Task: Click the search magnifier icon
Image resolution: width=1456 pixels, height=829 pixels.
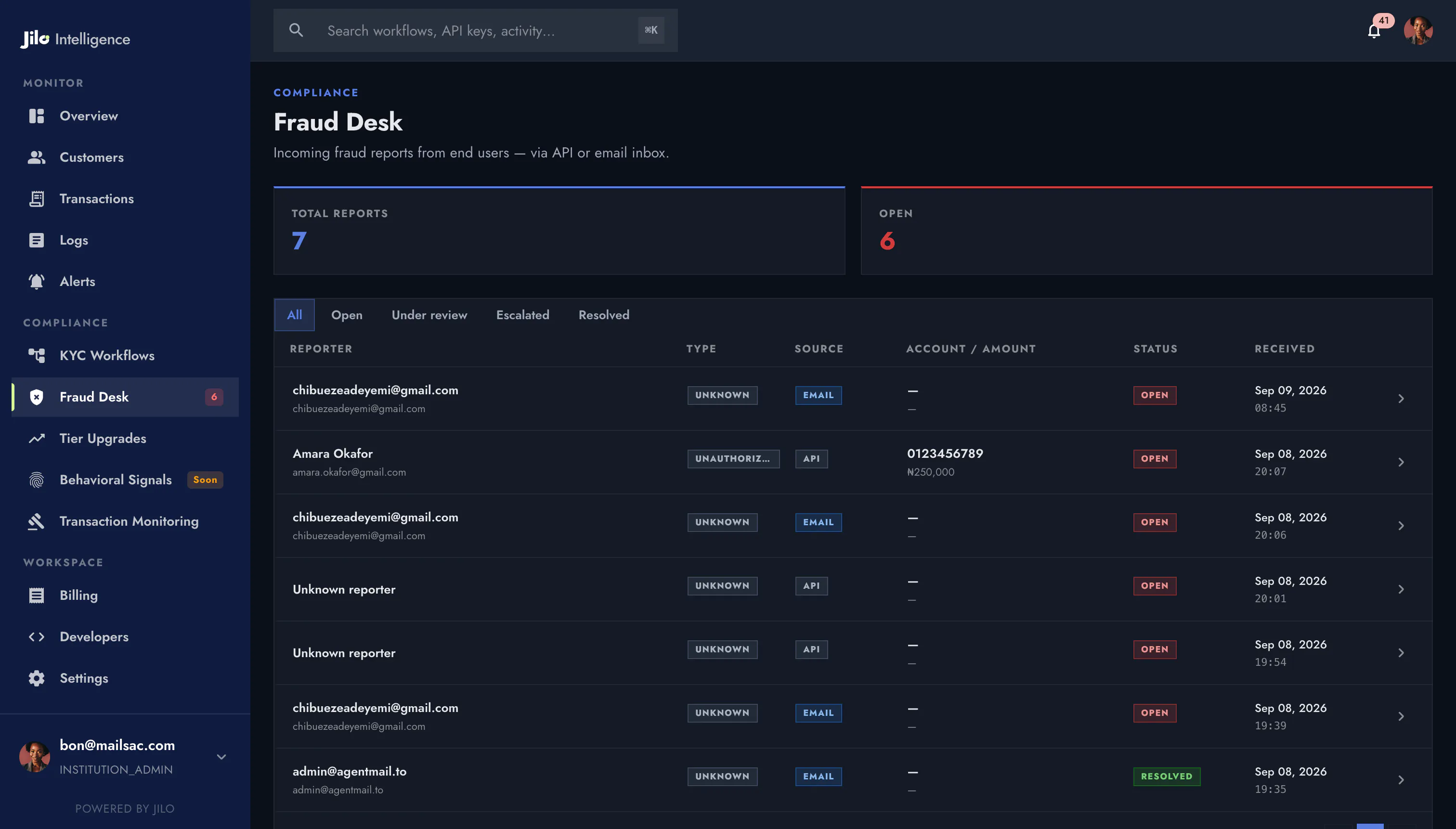Action: click(296, 30)
